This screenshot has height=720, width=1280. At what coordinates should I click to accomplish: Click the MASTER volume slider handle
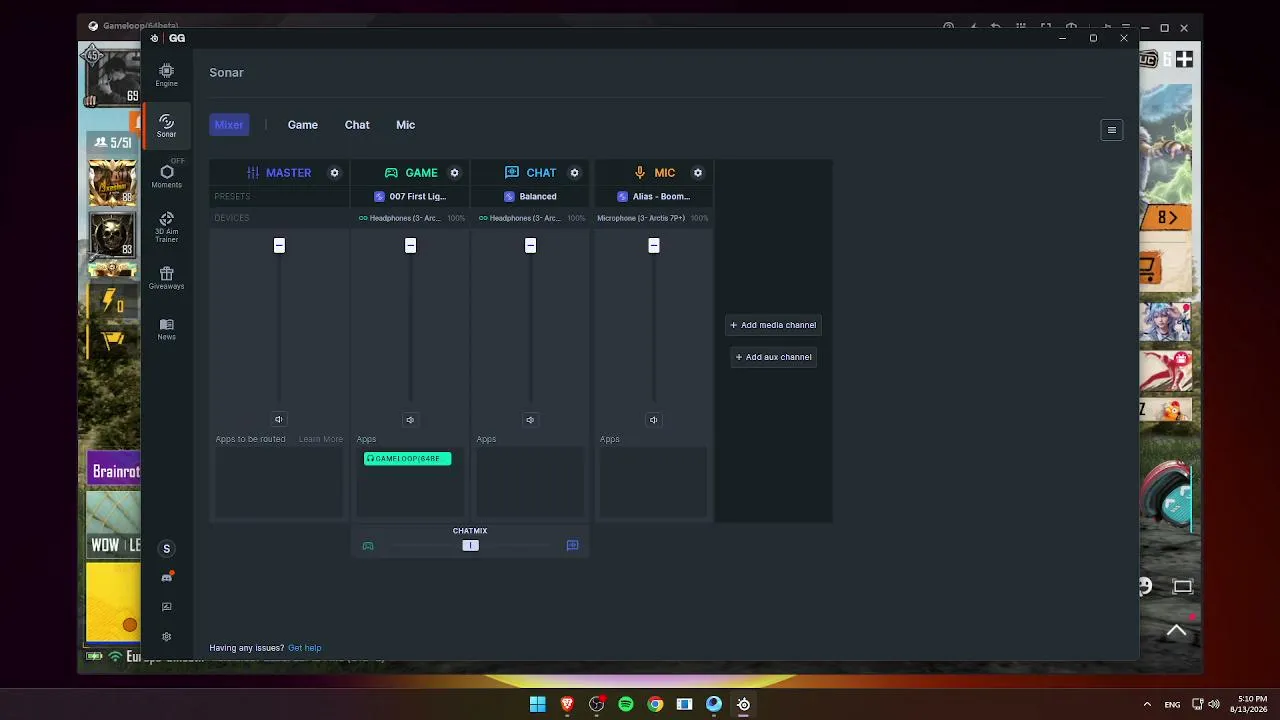pos(279,246)
